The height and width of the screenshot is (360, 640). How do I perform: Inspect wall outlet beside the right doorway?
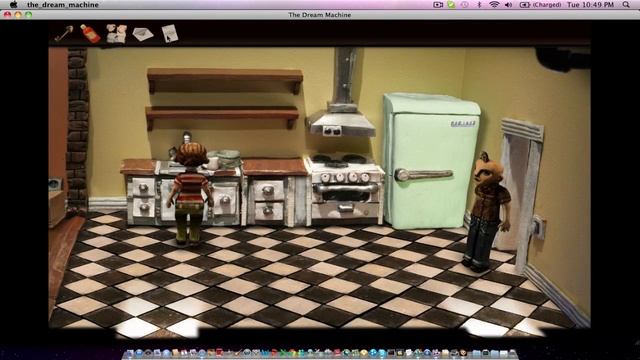tap(538, 227)
